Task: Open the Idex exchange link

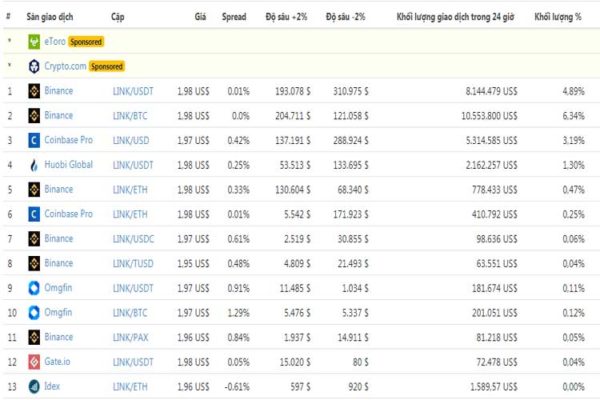Action: pos(52,386)
